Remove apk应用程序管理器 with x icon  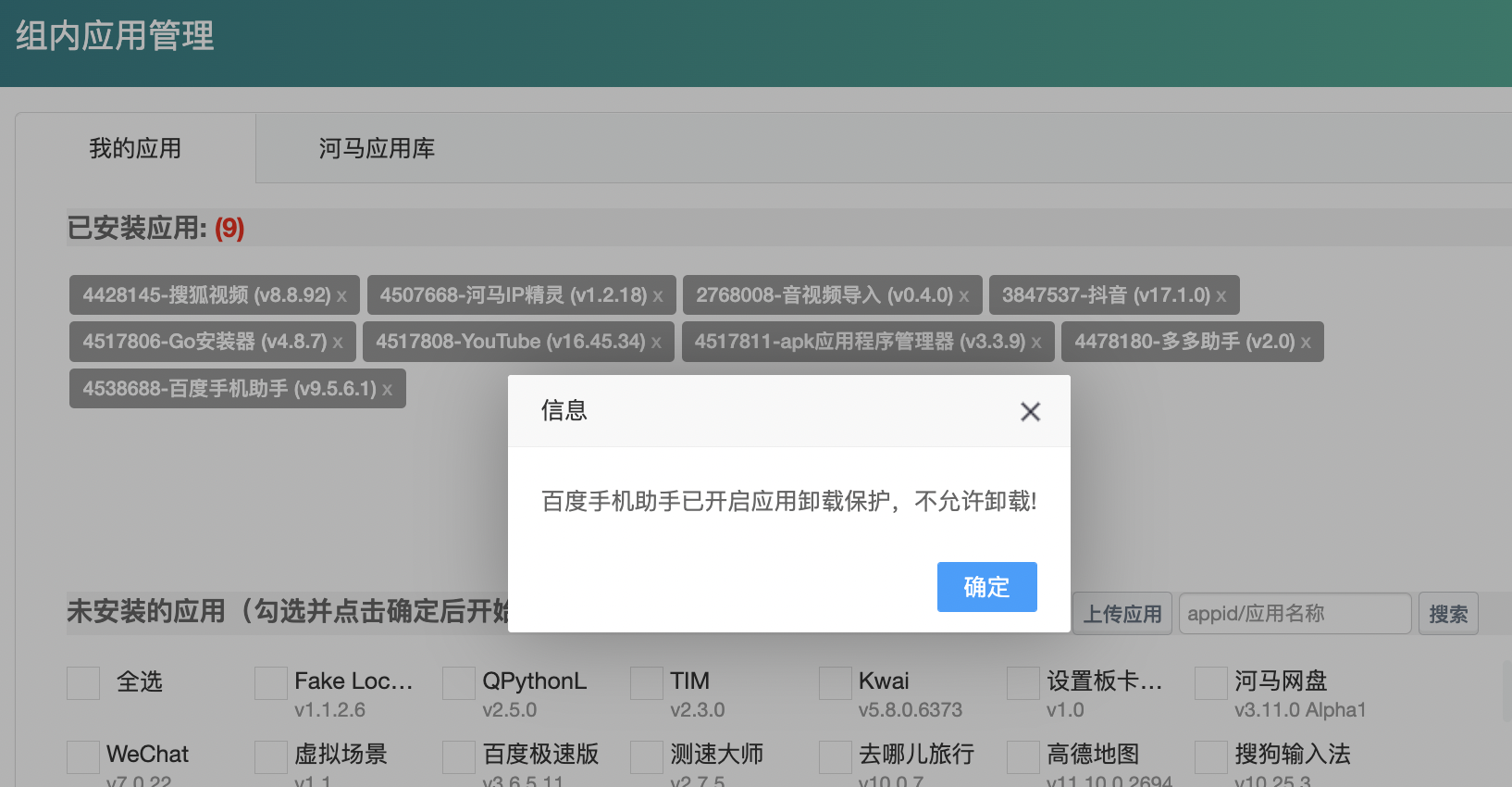[1036, 343]
